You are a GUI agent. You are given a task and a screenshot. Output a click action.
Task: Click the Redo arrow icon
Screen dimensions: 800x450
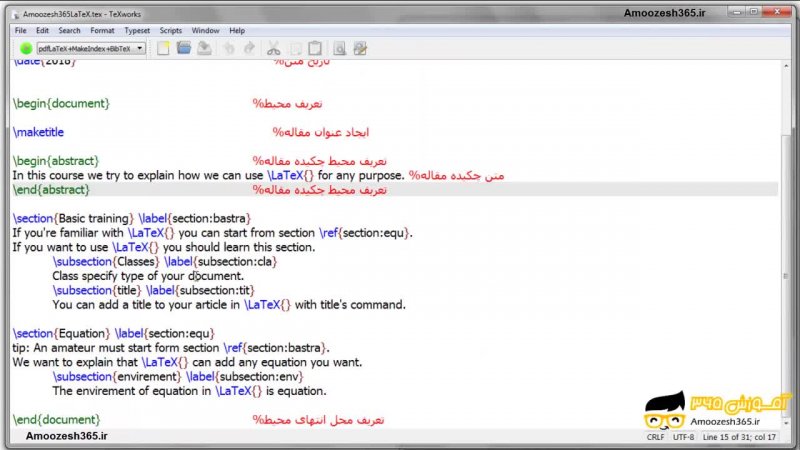[247, 48]
